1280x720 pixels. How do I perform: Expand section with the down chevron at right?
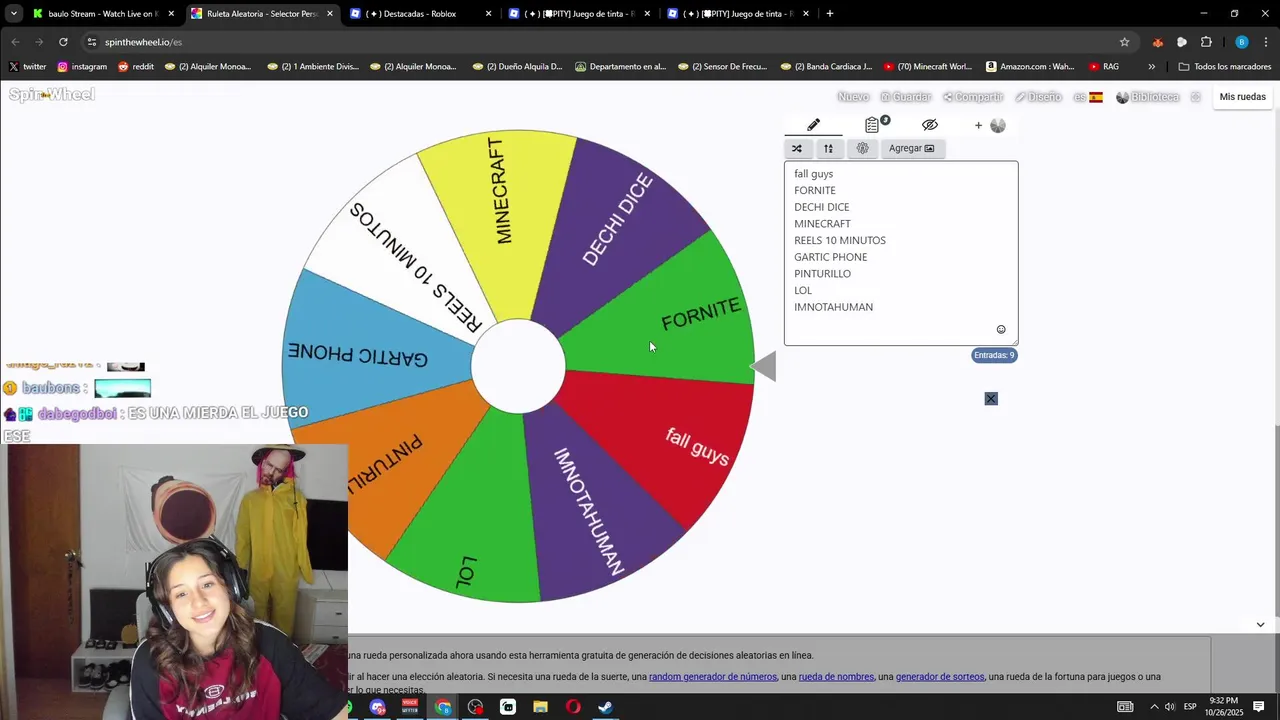click(1260, 625)
